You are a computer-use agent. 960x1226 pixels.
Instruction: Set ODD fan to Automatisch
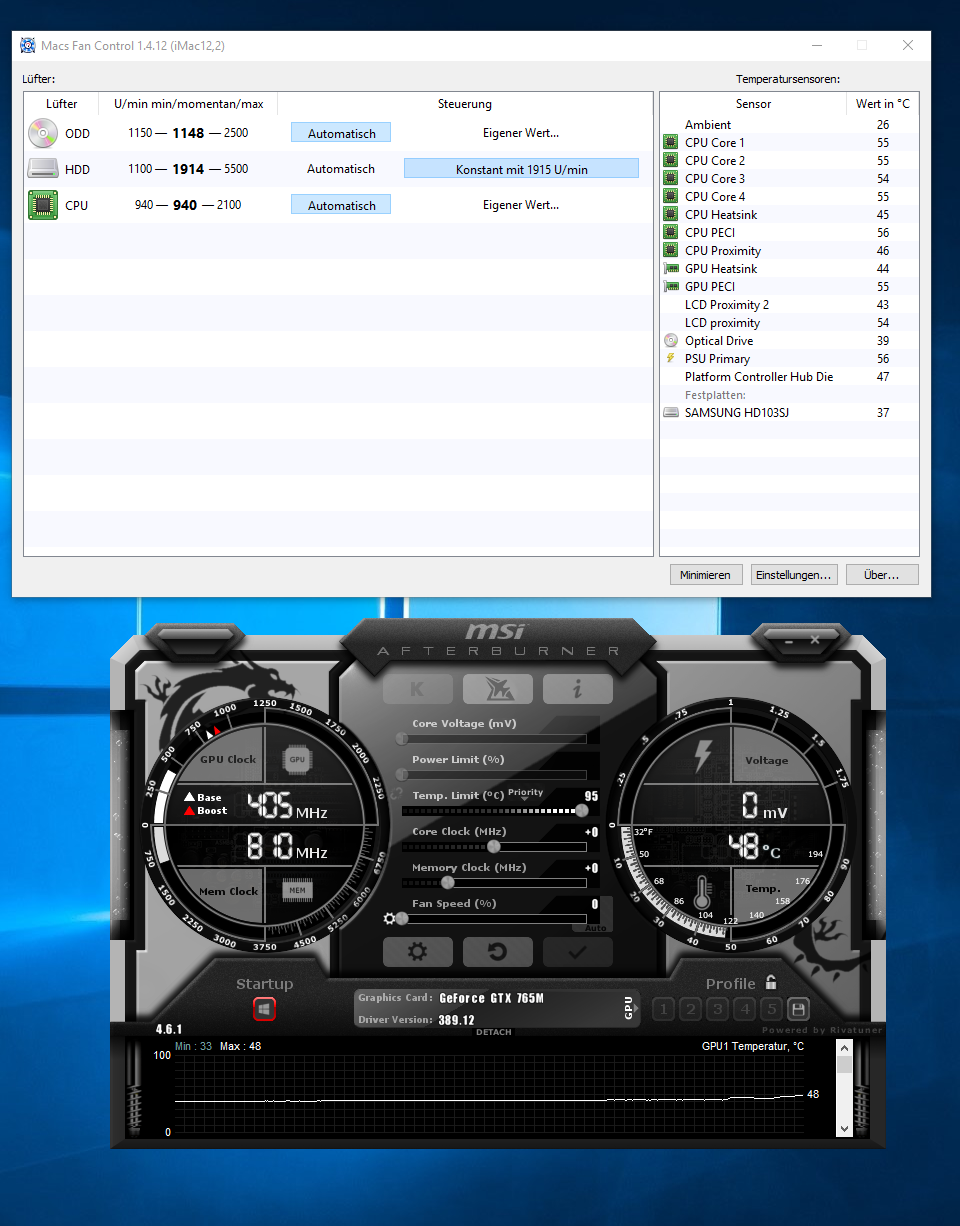tap(341, 133)
